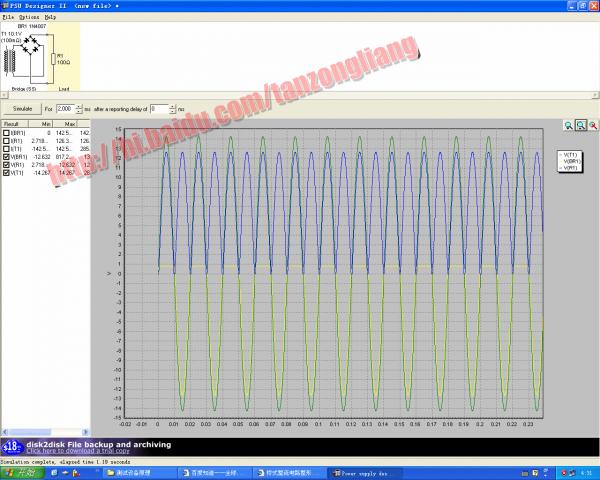600x480 pixels.
Task: Uncheck the V(T1) result checkbox
Action: (x=6, y=173)
